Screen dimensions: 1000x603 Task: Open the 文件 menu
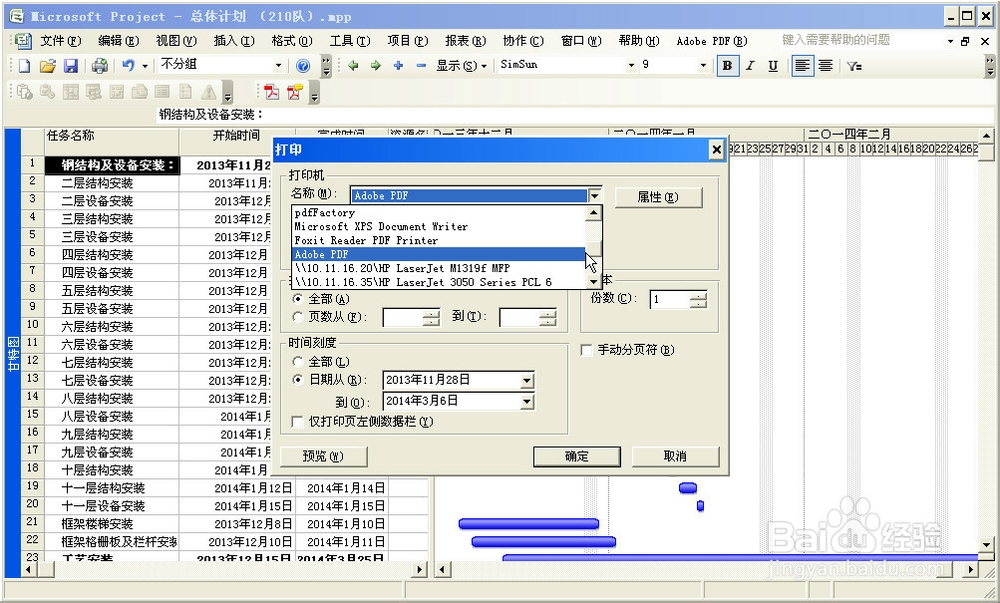click(x=60, y=40)
